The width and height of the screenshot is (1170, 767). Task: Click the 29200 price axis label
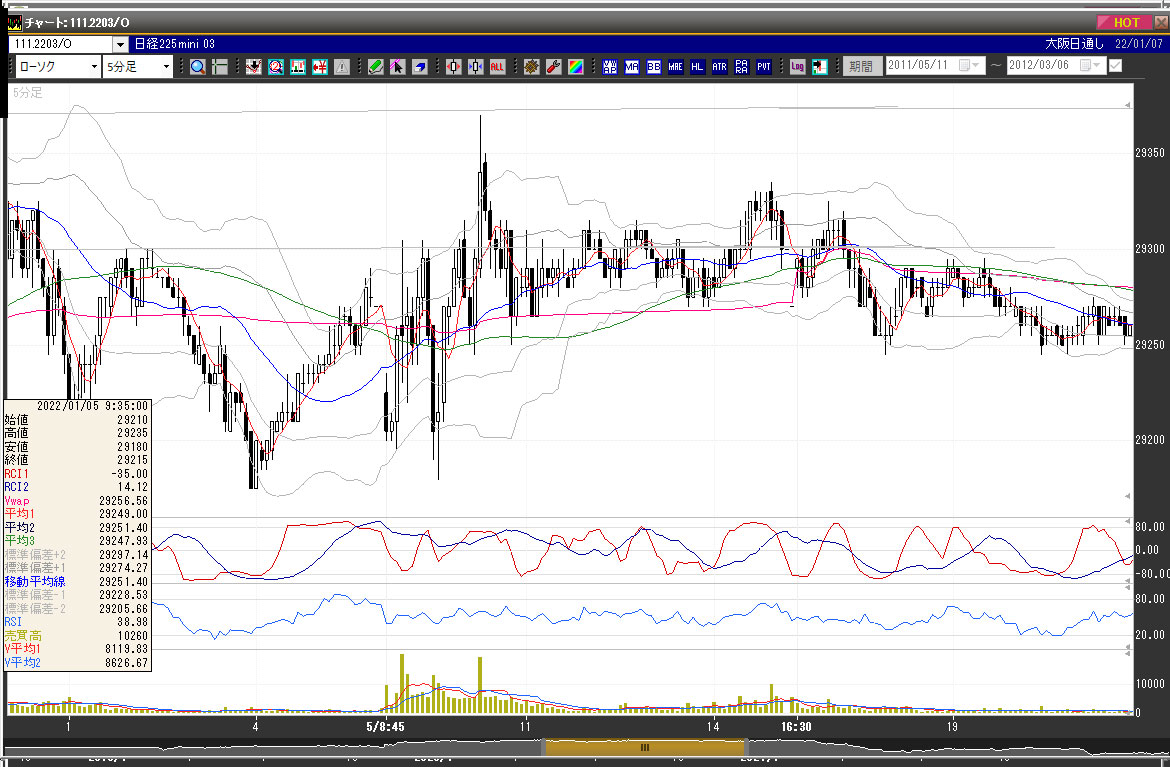click(1150, 440)
